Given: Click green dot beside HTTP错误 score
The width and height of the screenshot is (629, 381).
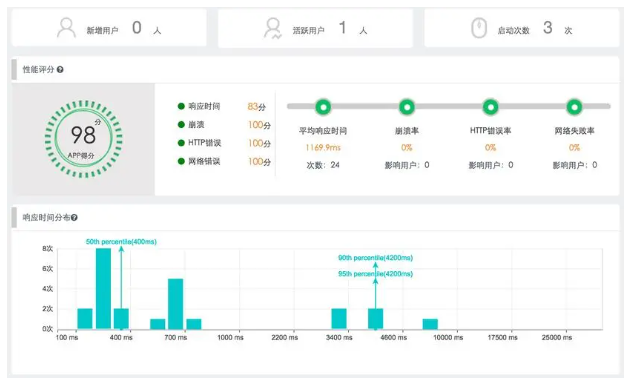Looking at the screenshot, I should pyautogui.click(x=181, y=143).
